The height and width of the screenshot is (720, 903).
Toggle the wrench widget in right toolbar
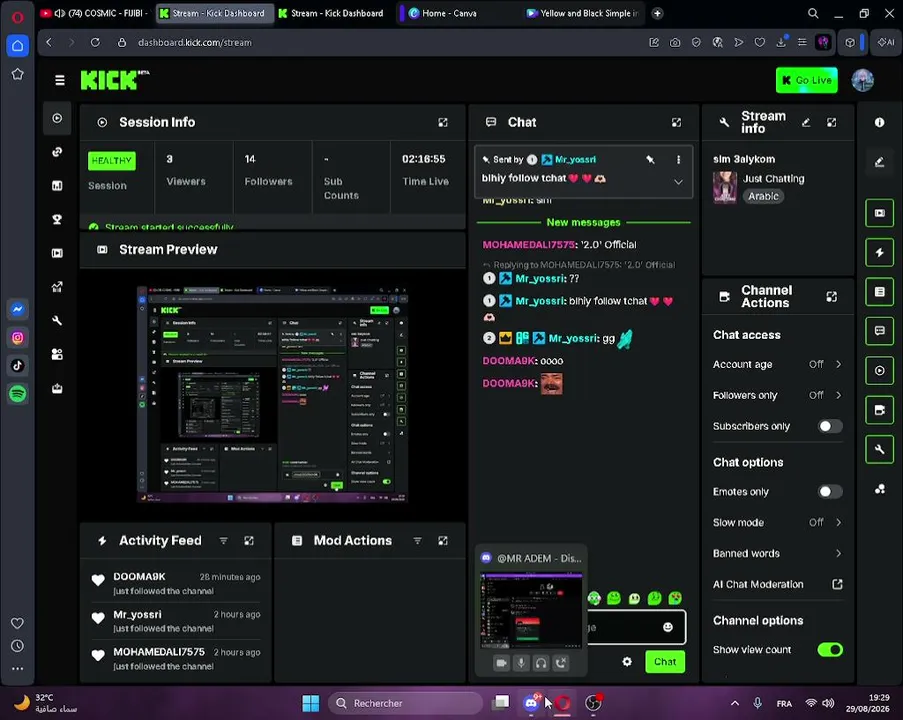[x=879, y=449]
